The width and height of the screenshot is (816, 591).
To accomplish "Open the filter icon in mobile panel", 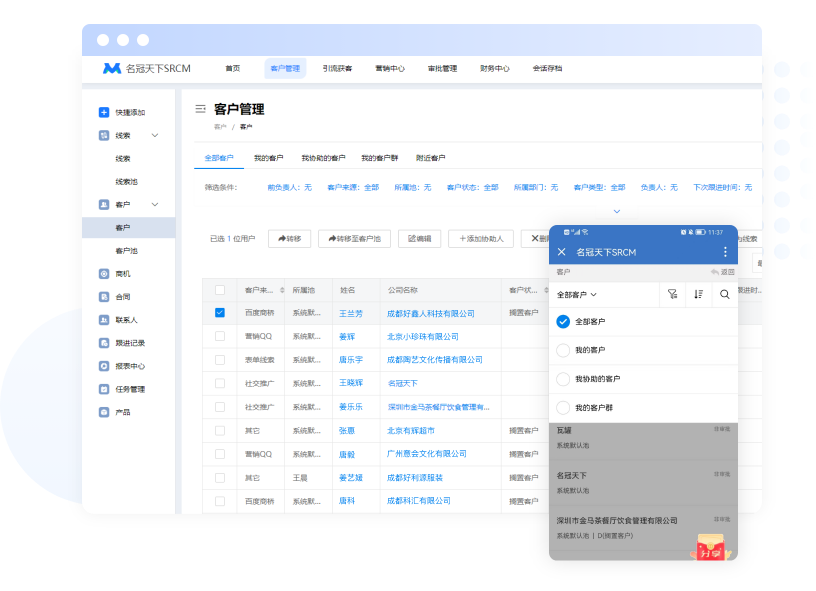I will coord(672,294).
